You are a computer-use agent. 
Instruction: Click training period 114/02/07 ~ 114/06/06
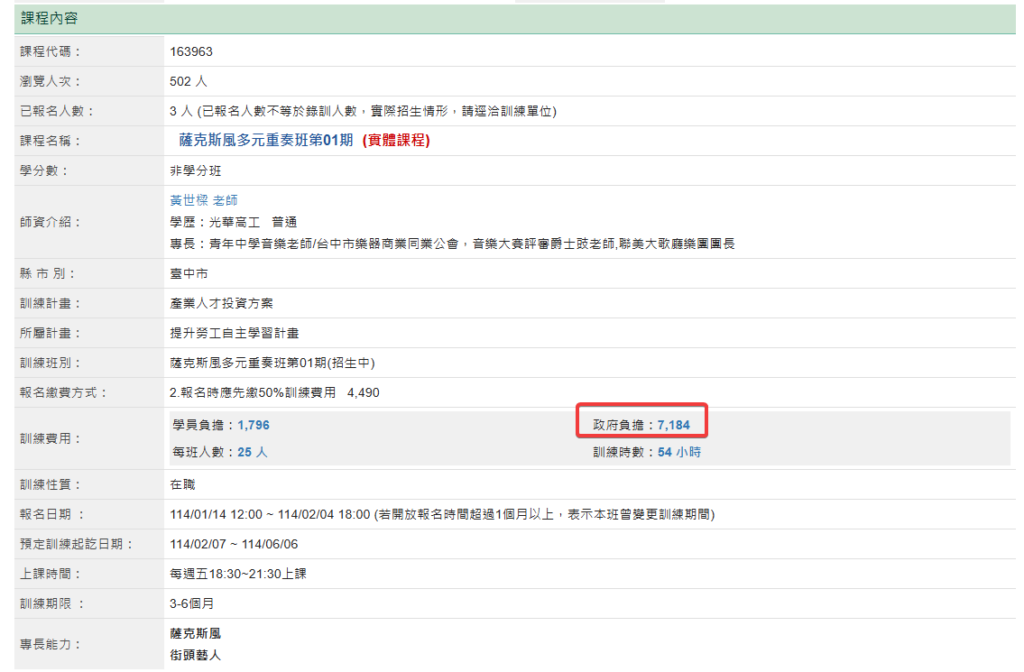[234, 544]
